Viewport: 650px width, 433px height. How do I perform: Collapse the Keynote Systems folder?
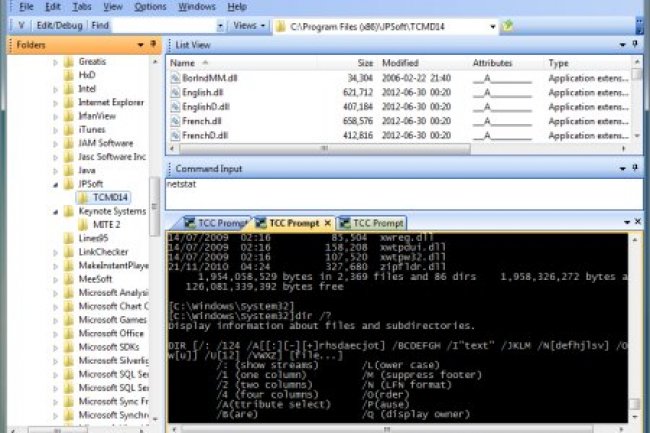coord(55,212)
